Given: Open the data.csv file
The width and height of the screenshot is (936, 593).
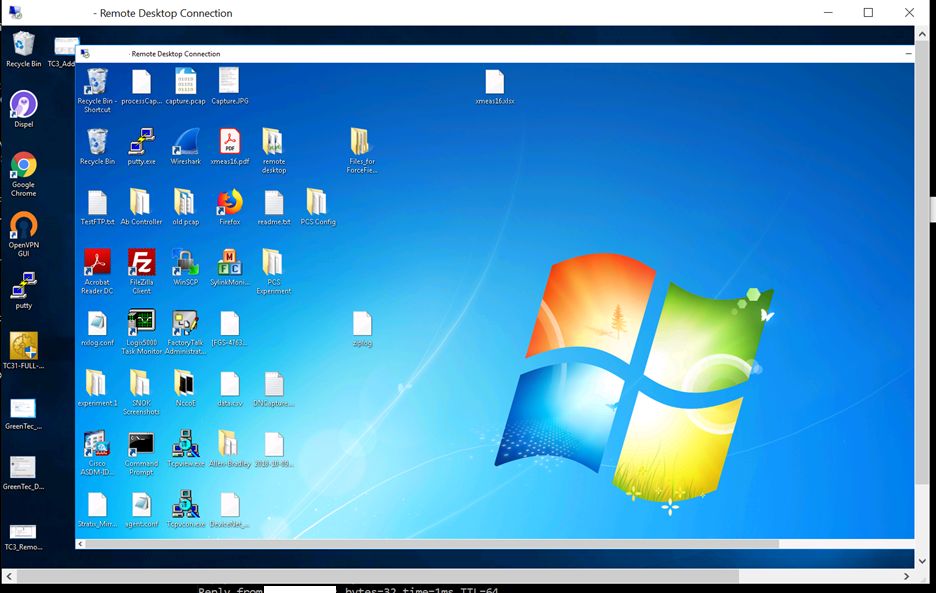Looking at the screenshot, I should click(229, 389).
